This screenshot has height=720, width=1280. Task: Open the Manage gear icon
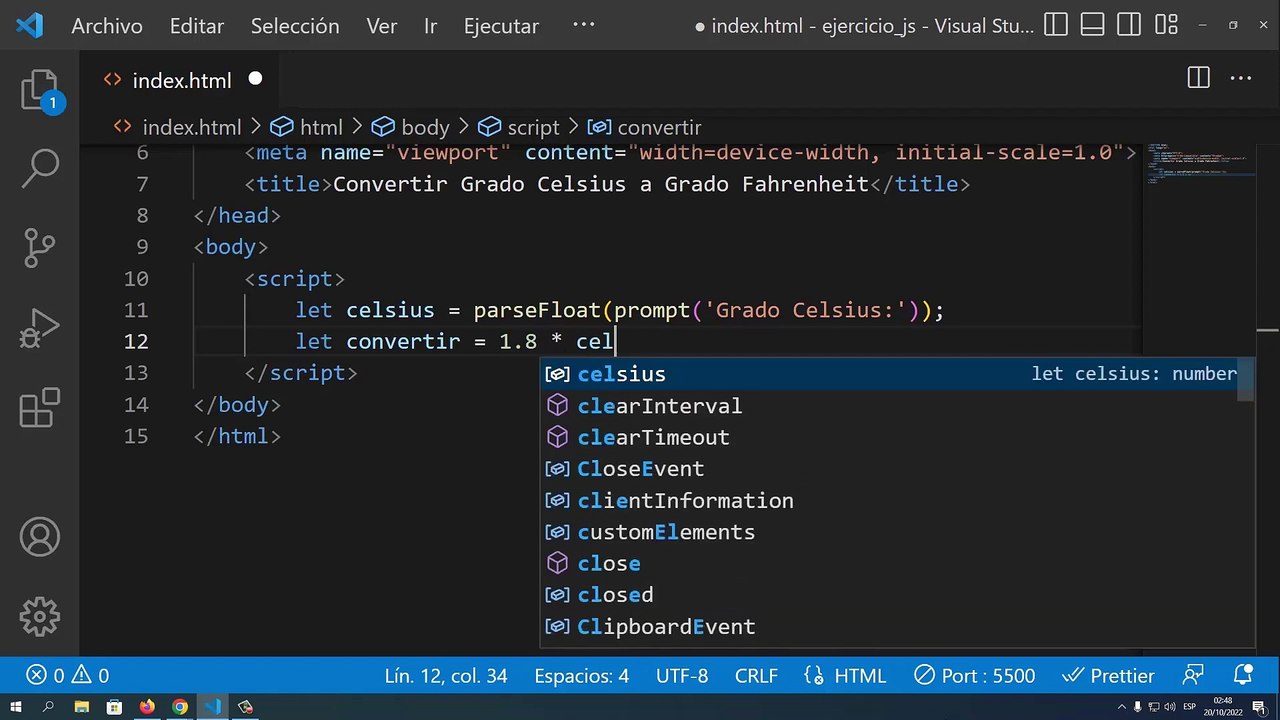coord(40,616)
